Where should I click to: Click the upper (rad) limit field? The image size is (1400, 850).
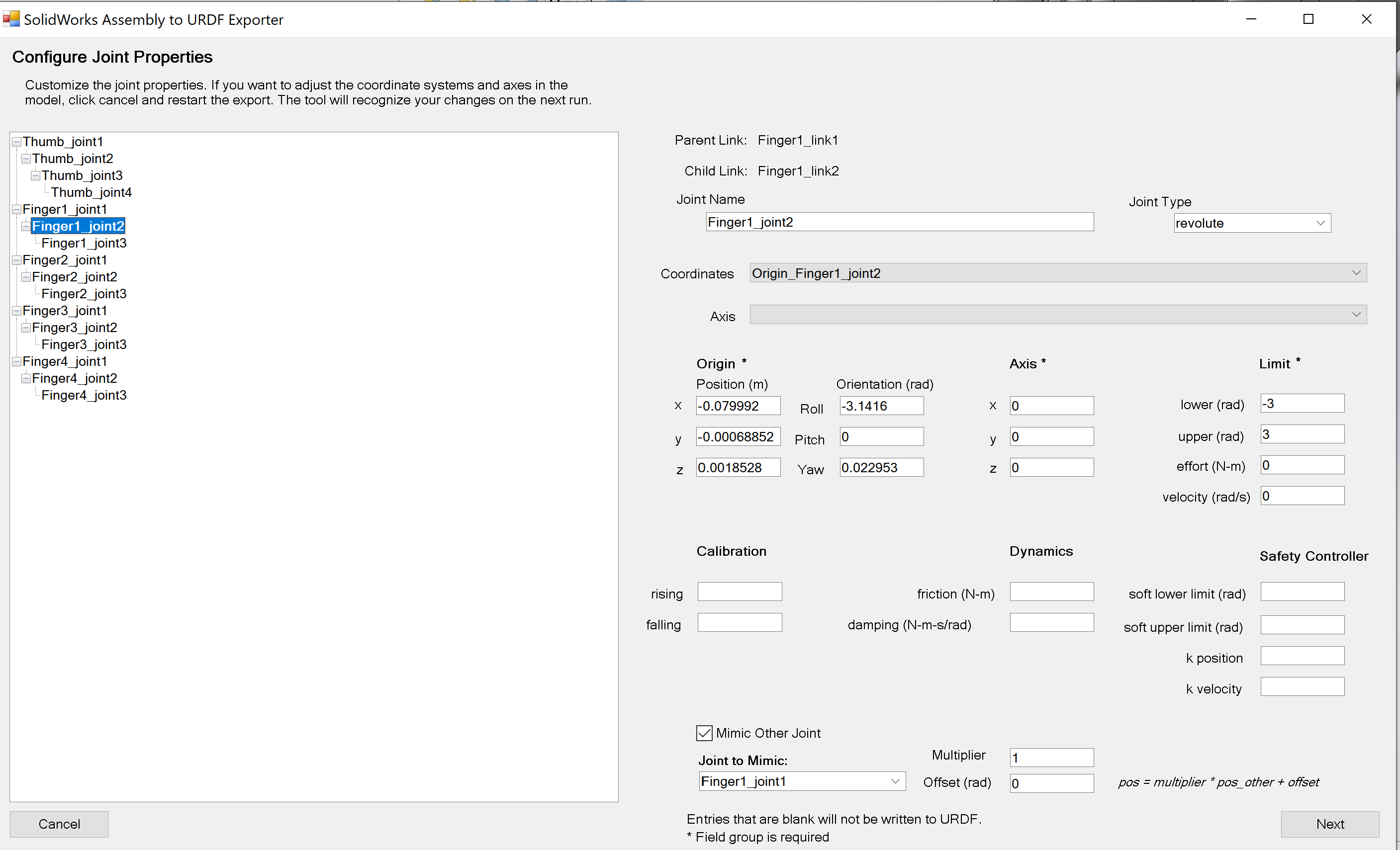[1302, 434]
